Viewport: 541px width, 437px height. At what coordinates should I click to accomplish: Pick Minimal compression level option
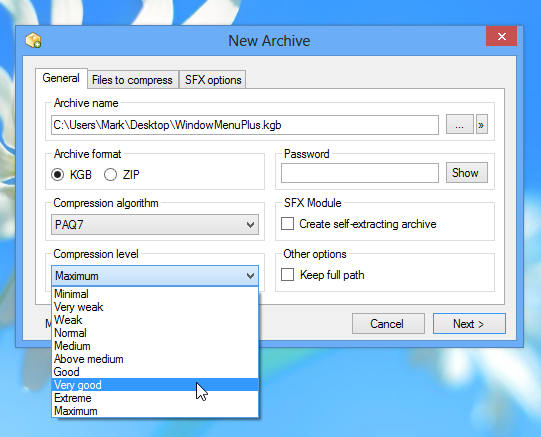[155, 294]
